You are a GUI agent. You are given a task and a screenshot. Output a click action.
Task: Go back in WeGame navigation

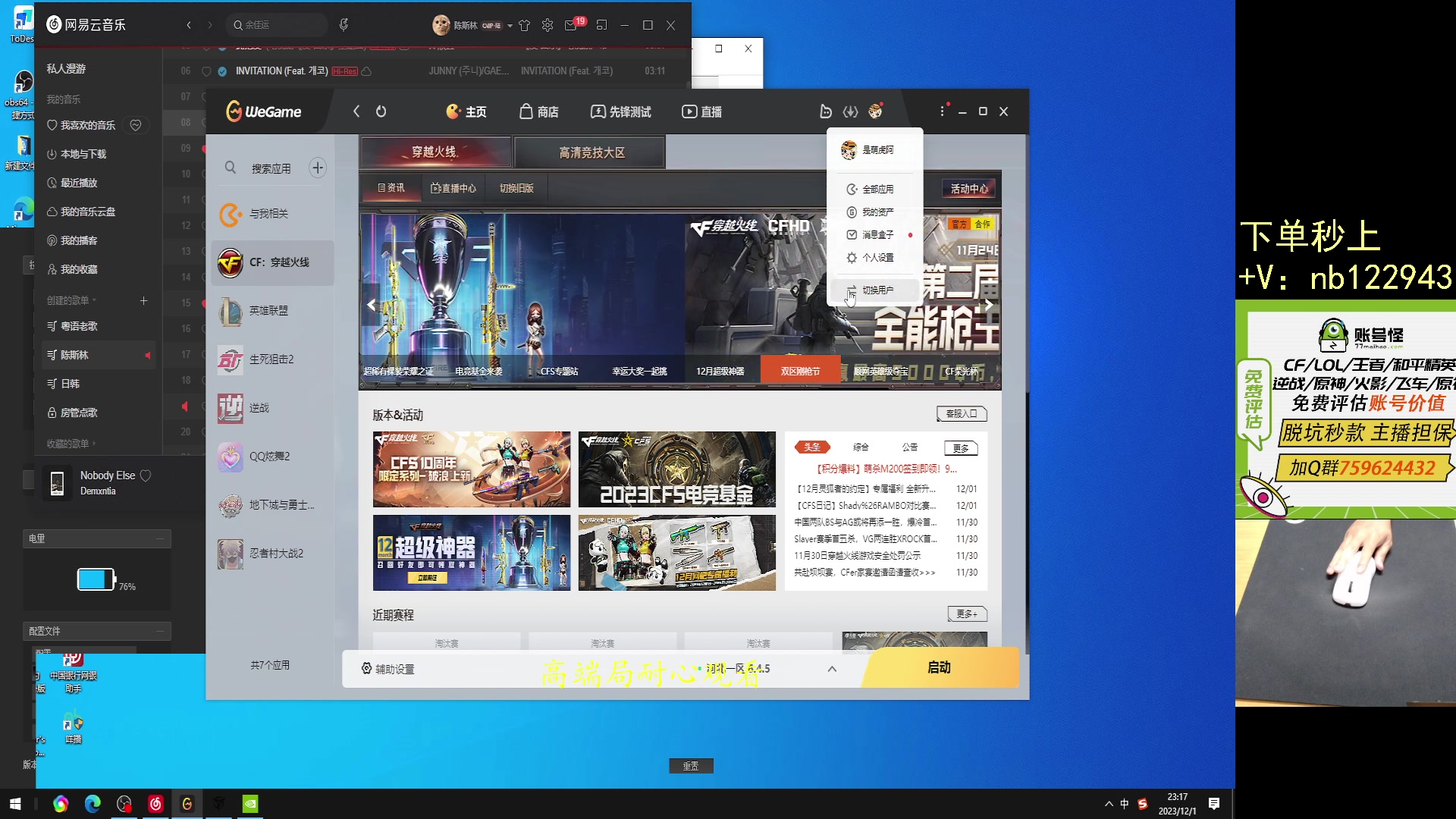[x=356, y=111]
